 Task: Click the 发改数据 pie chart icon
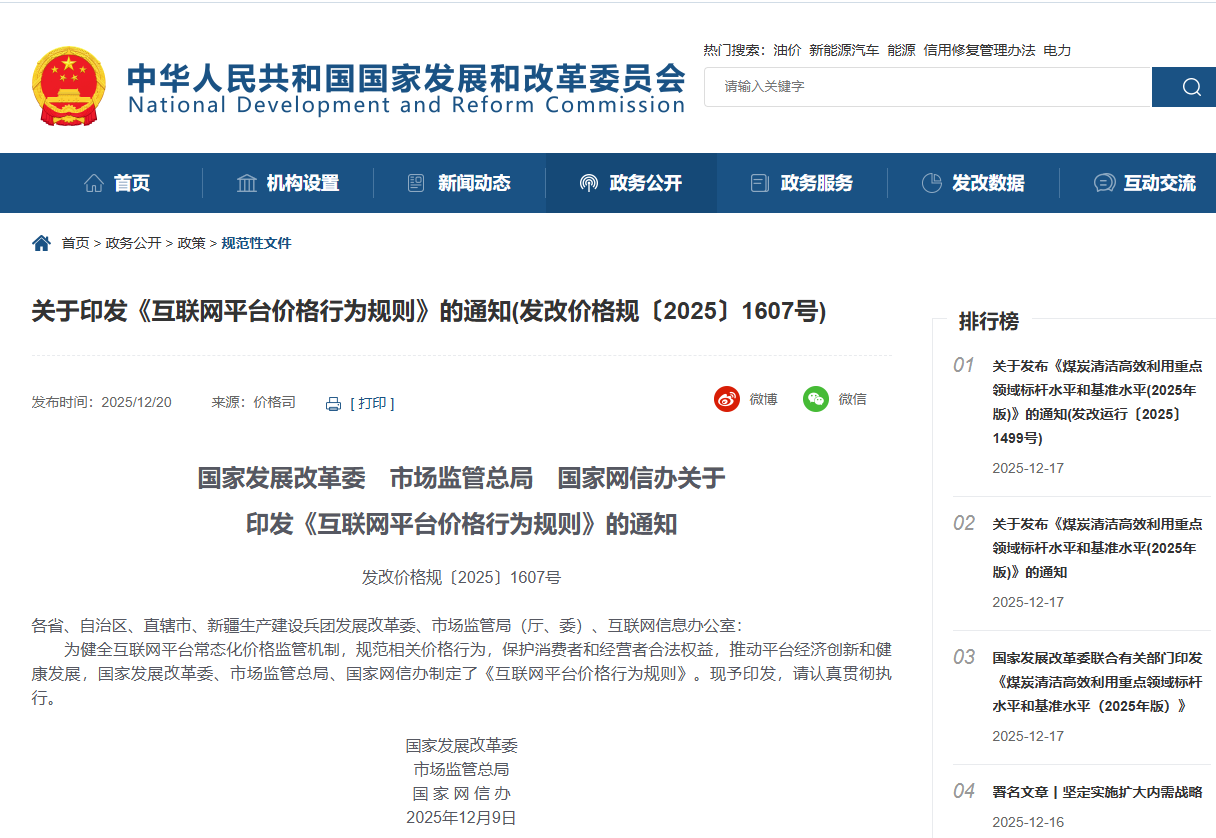pos(931,183)
